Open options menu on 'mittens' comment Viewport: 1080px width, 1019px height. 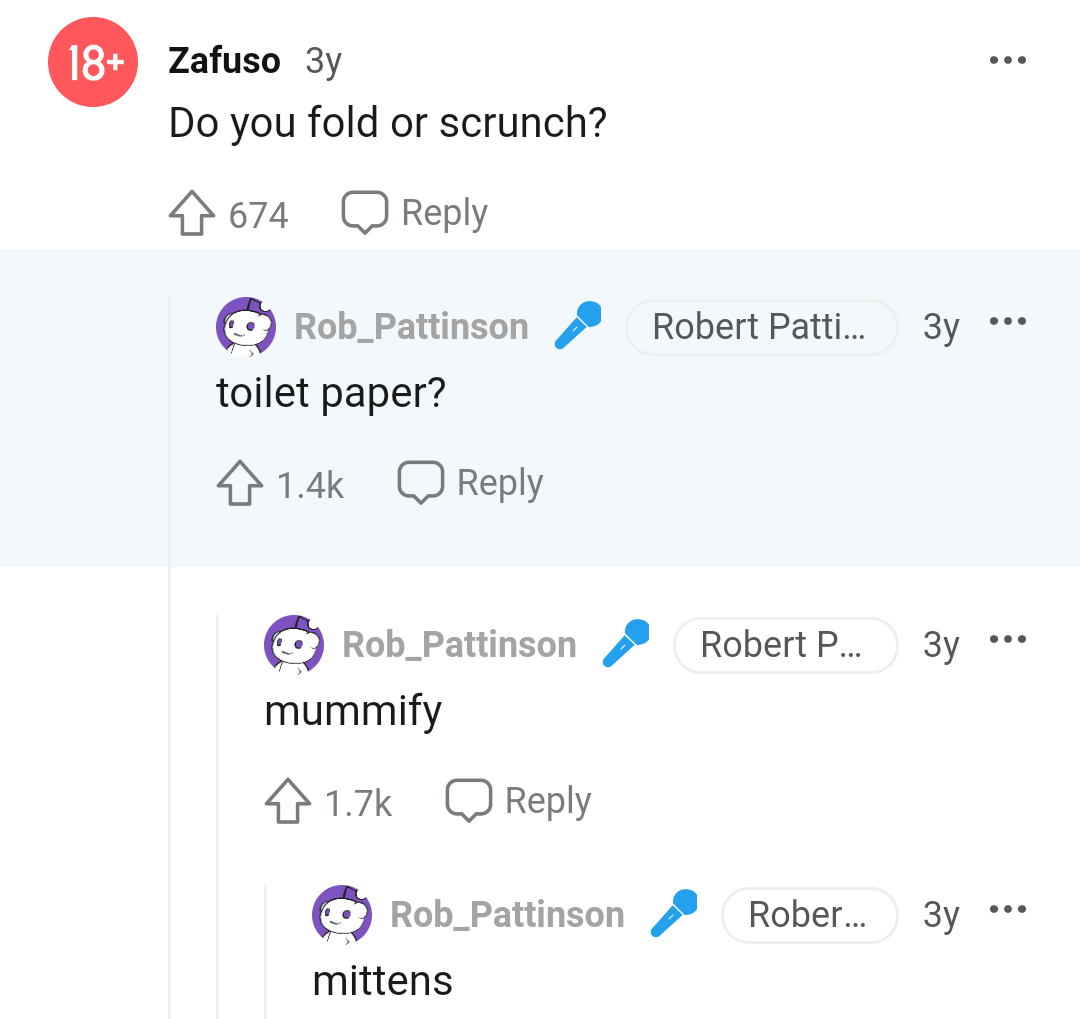[1008, 909]
